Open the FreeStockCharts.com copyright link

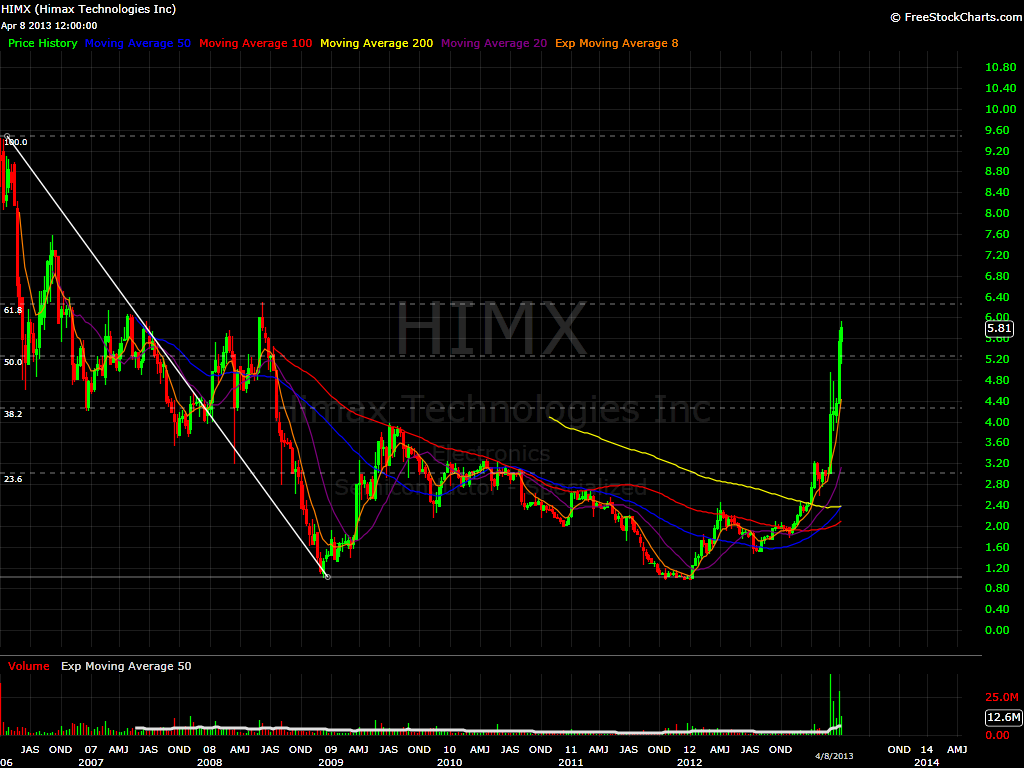(956, 17)
